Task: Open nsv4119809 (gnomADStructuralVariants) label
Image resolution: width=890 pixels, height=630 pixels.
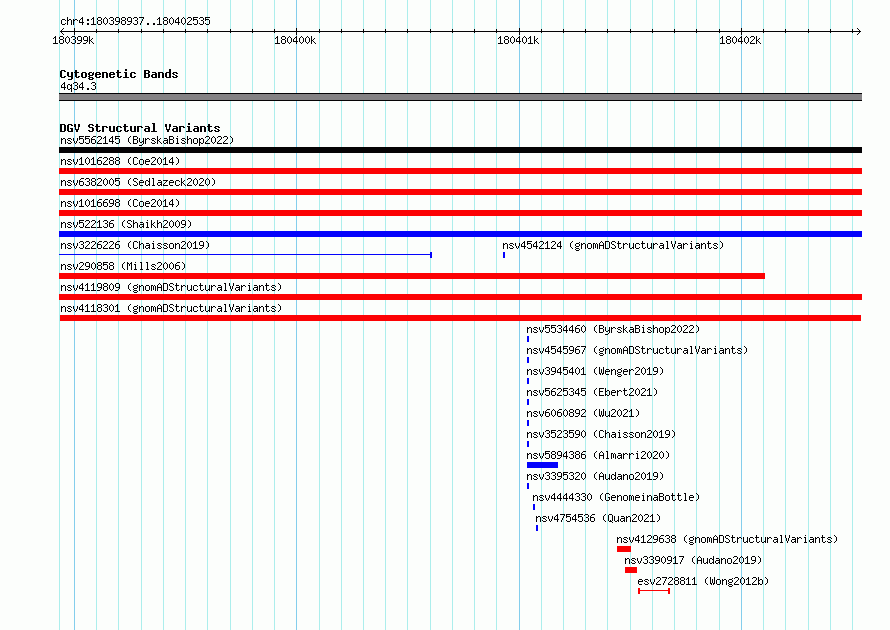Action: tap(171, 287)
